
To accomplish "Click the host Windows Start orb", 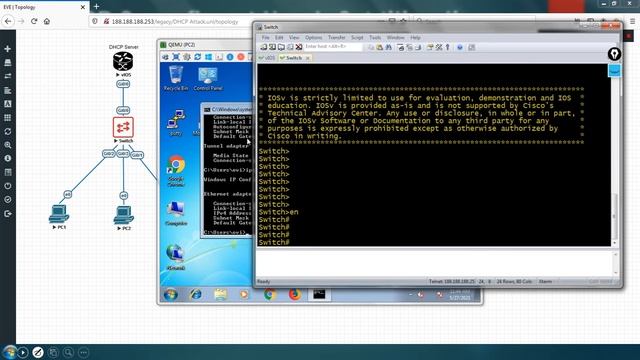I will pos(9,352).
